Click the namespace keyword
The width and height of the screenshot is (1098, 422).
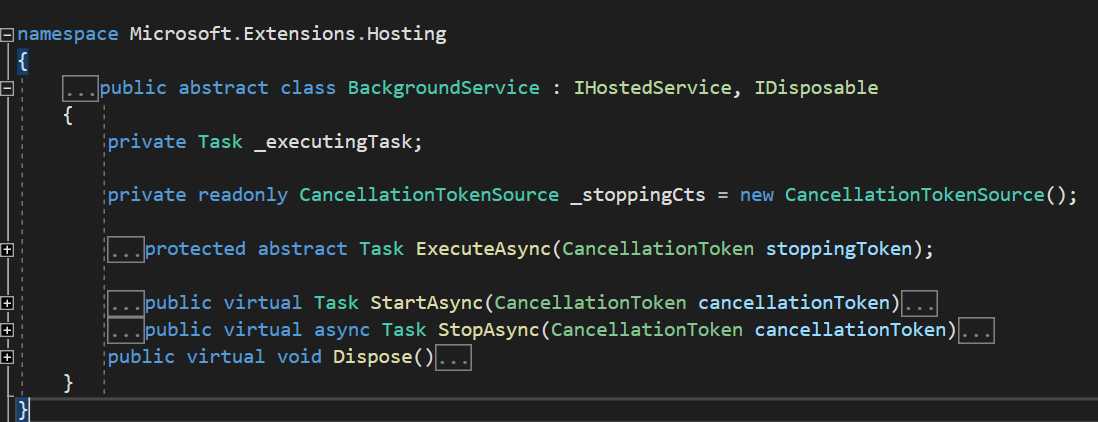pyautogui.click(x=68, y=34)
